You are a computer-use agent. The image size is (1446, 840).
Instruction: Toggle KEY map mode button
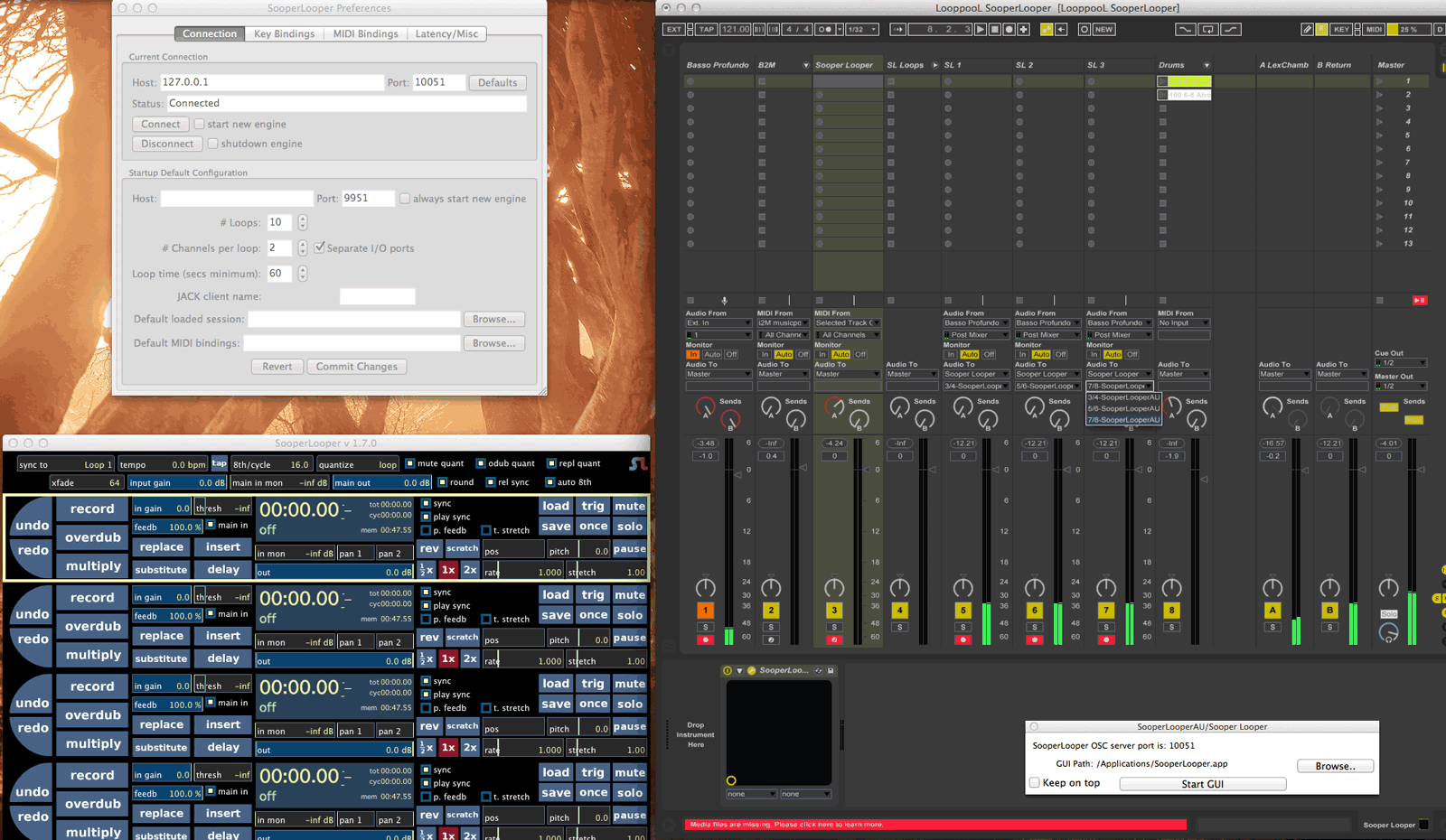point(1341,29)
